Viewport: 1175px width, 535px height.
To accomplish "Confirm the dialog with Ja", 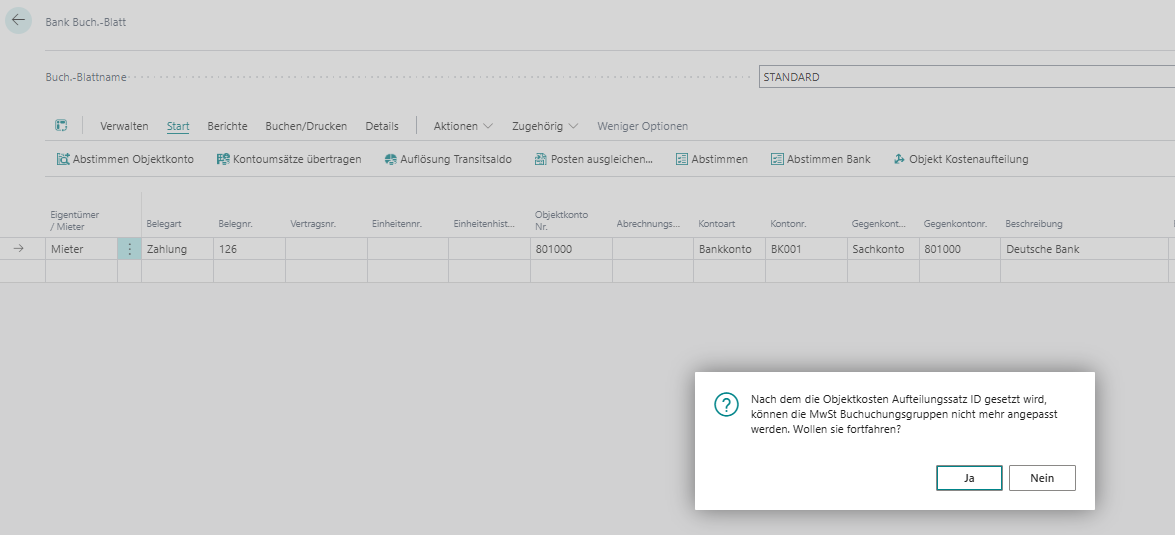I will [969, 478].
